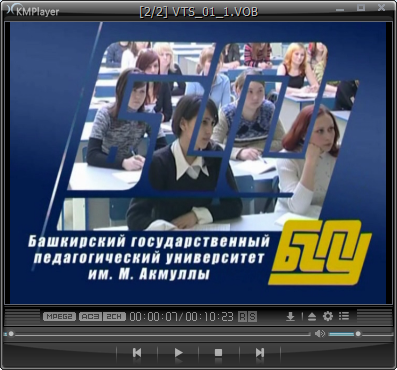This screenshot has width=397, height=370.
Task: Click the eject / open file icon
Action: coord(312,316)
